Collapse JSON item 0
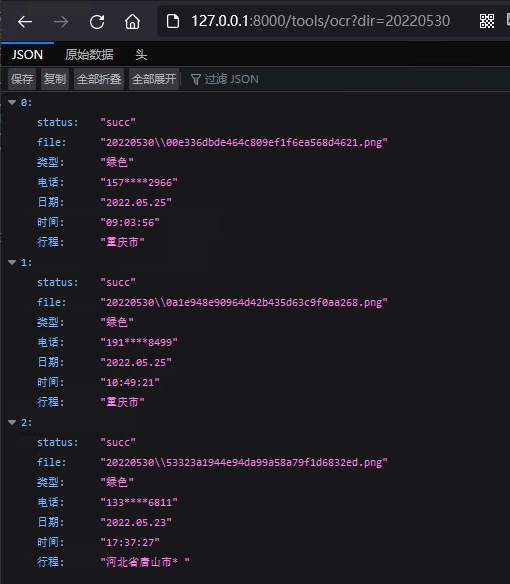 [x=12, y=102]
